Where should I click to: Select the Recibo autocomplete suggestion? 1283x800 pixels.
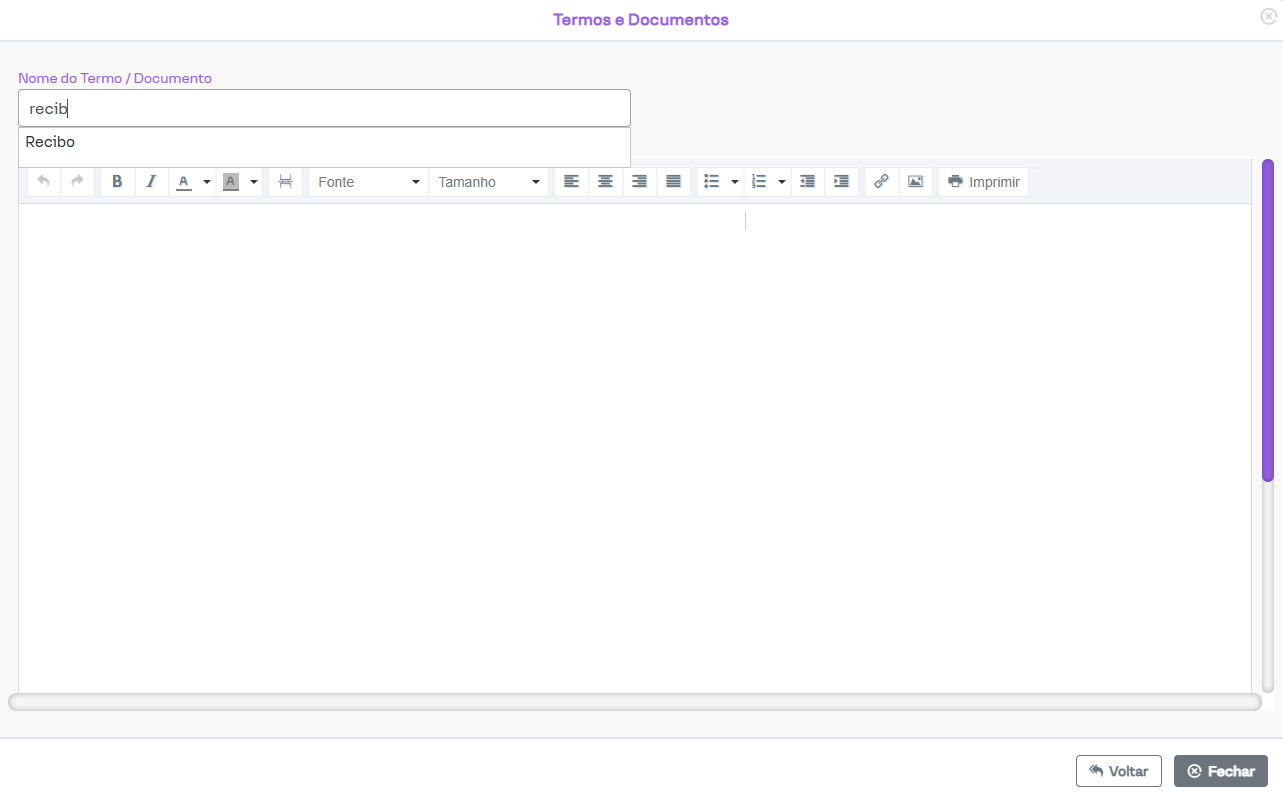tap(50, 143)
